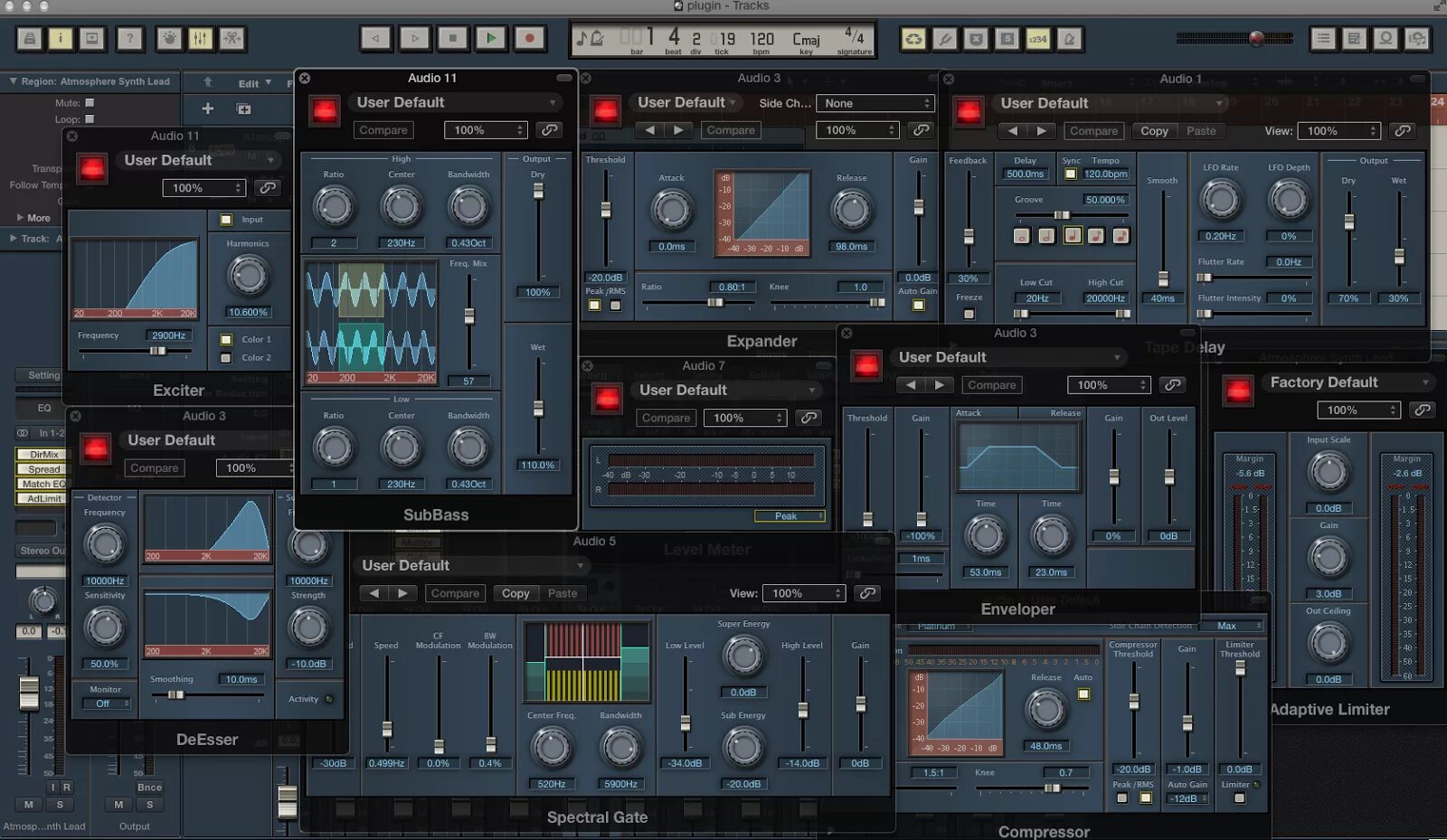This screenshot has width=1447, height=840.
Task: Click the Quick Help question mark button
Action: 130,39
